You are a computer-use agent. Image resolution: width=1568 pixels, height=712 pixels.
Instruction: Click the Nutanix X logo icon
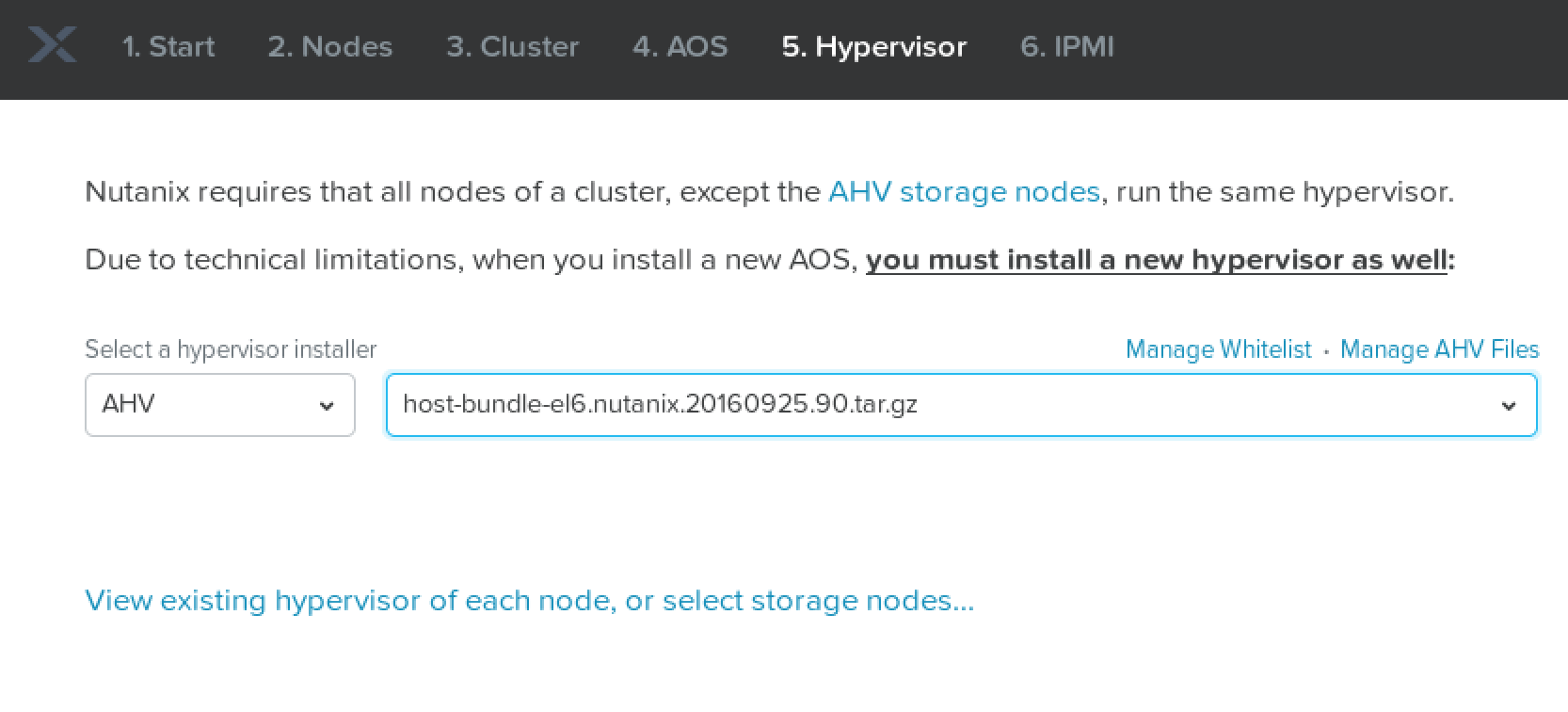tap(52, 45)
